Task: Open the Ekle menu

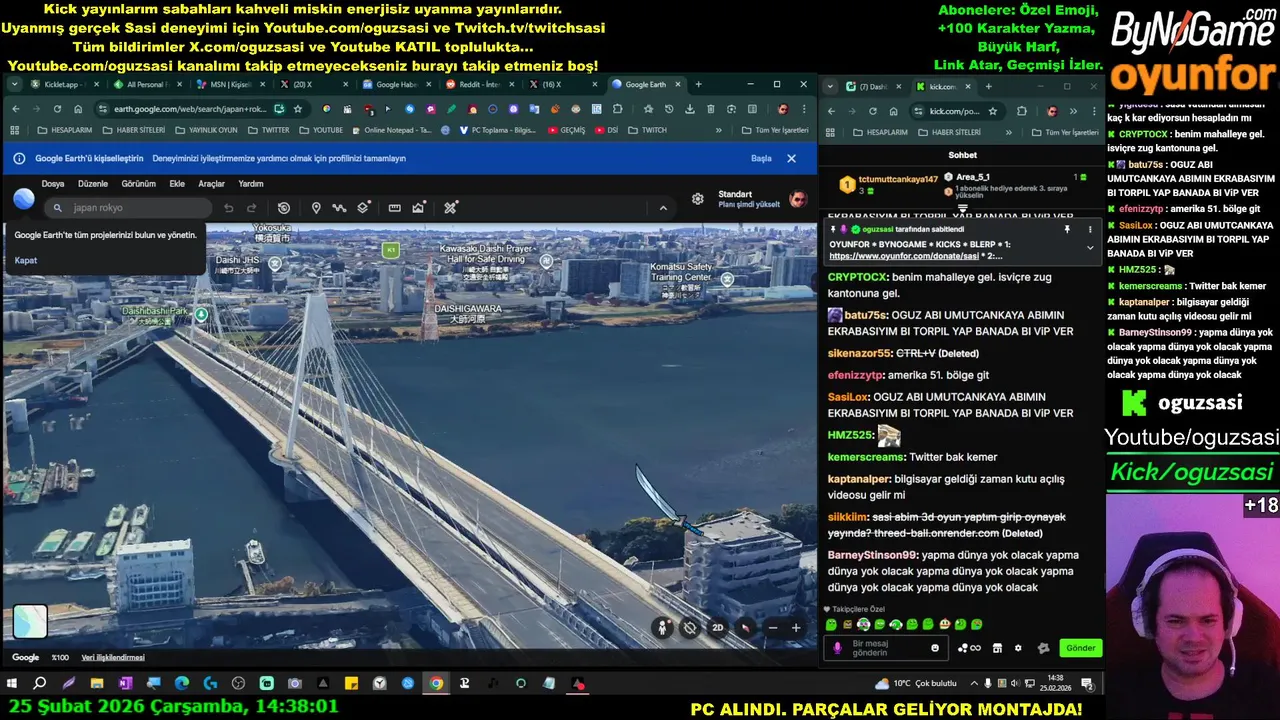Action: (x=177, y=184)
